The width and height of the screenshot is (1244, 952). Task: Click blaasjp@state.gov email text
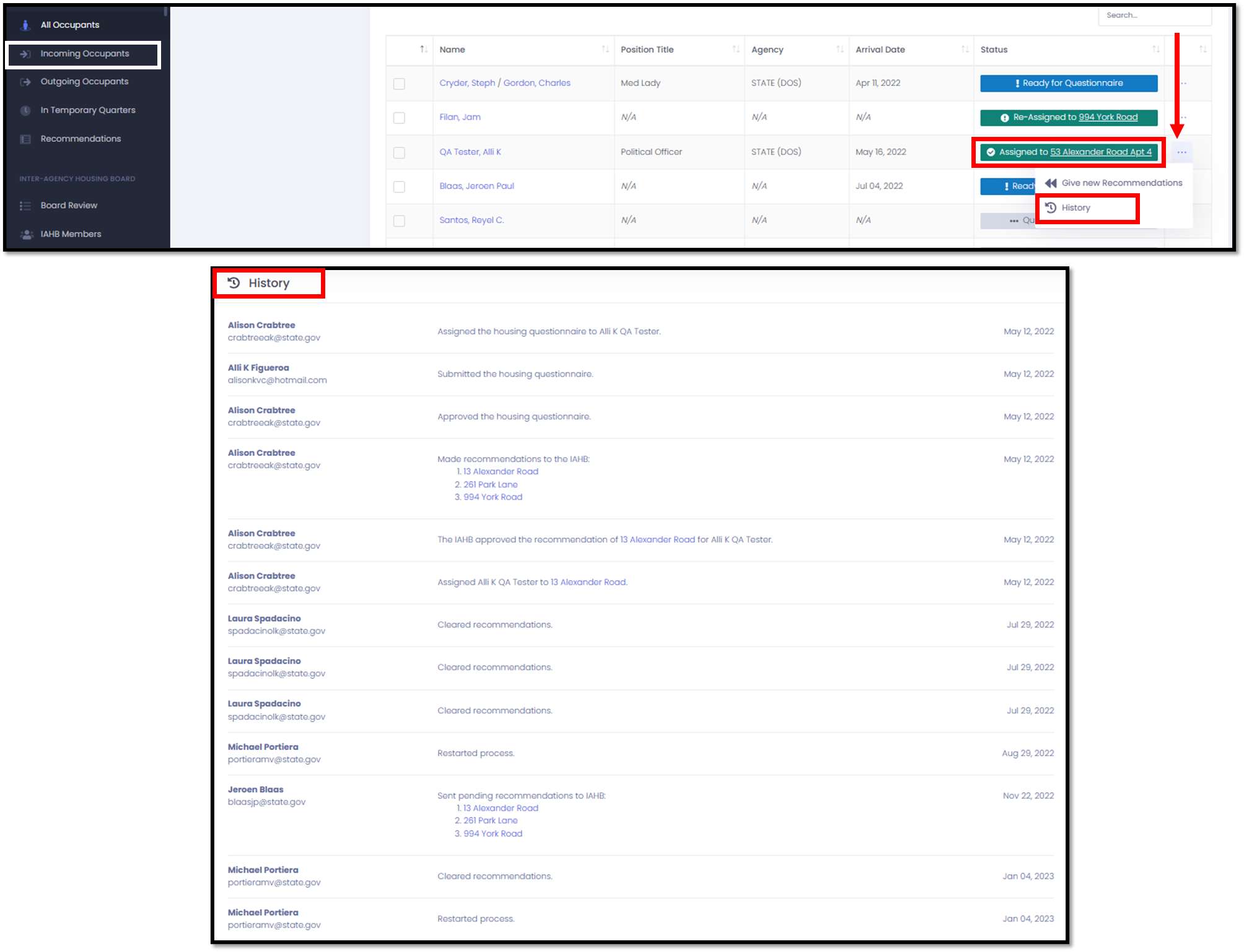pyautogui.click(x=266, y=802)
